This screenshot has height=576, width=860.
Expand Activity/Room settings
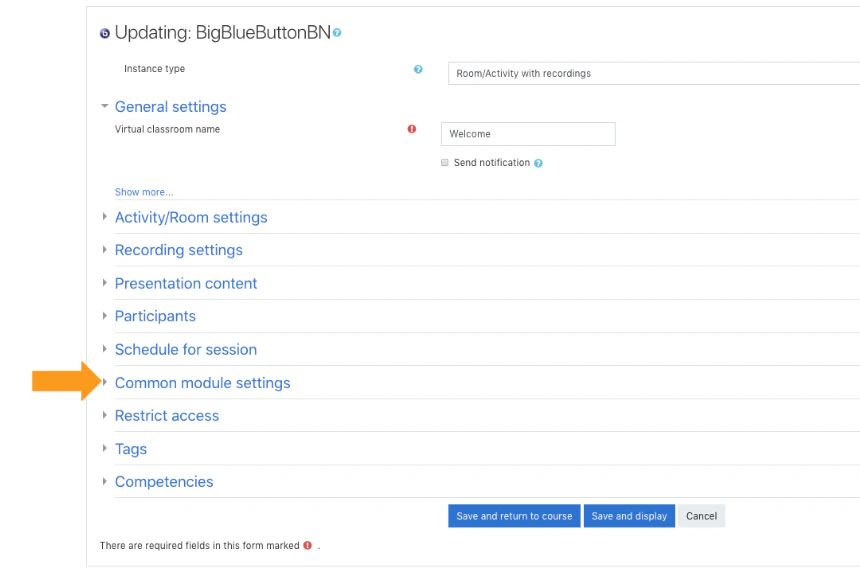click(x=191, y=217)
